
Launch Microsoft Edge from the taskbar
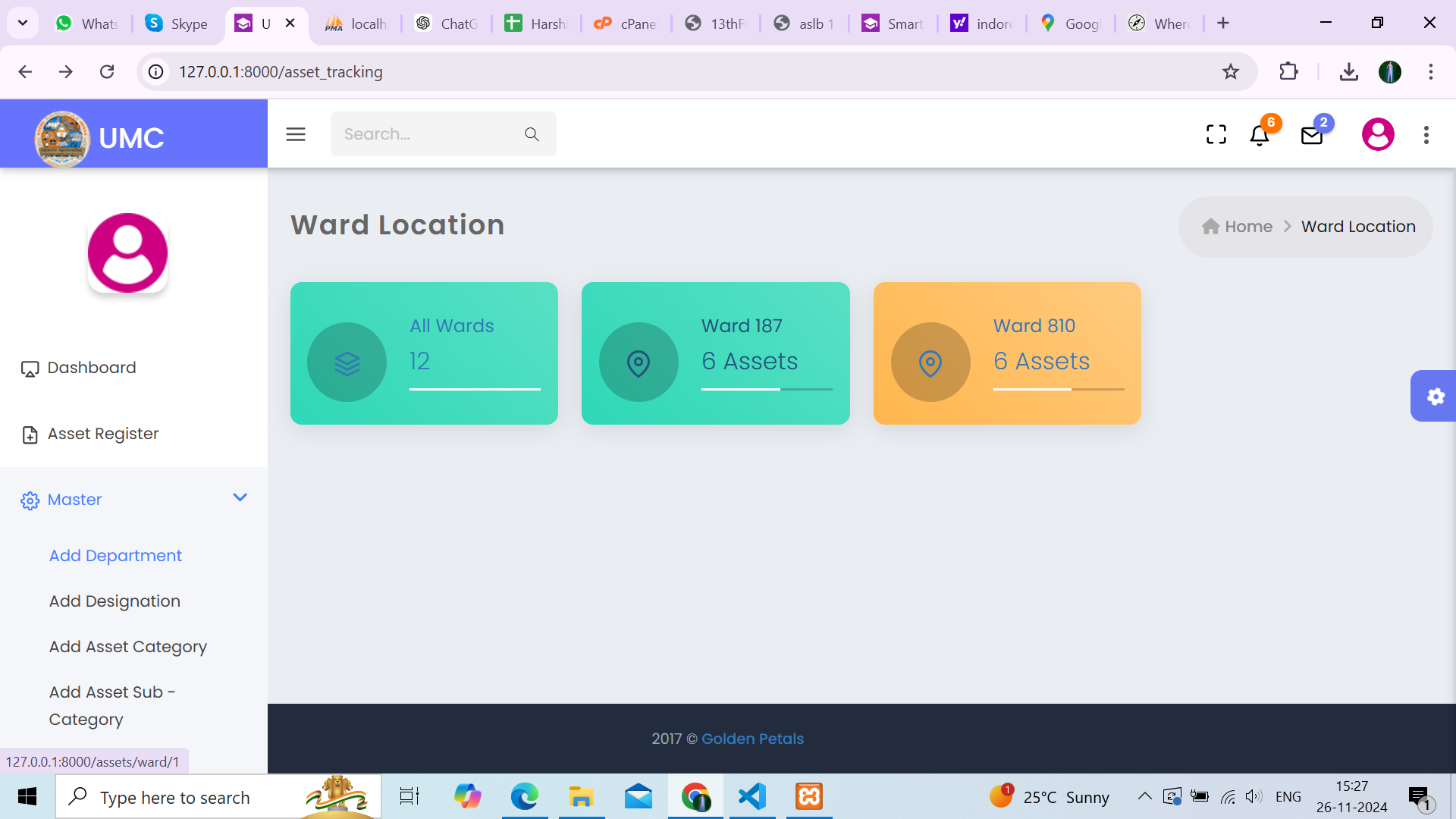(524, 797)
